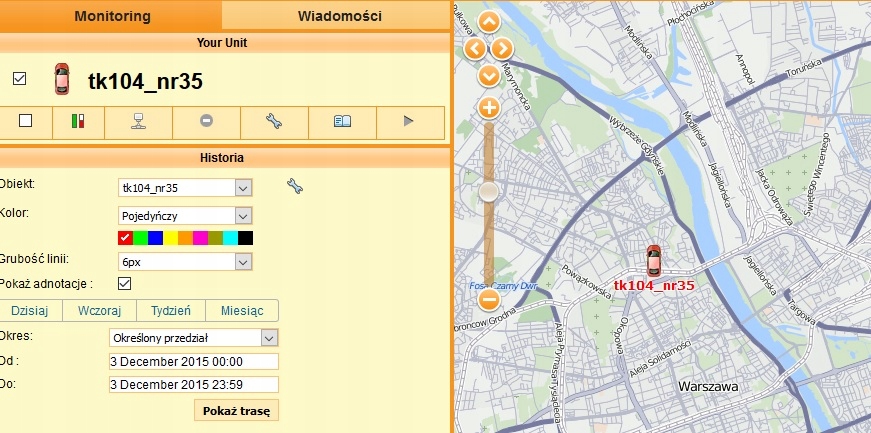Open the Obiekt dropdown list
871x433 pixels.
tap(243, 188)
